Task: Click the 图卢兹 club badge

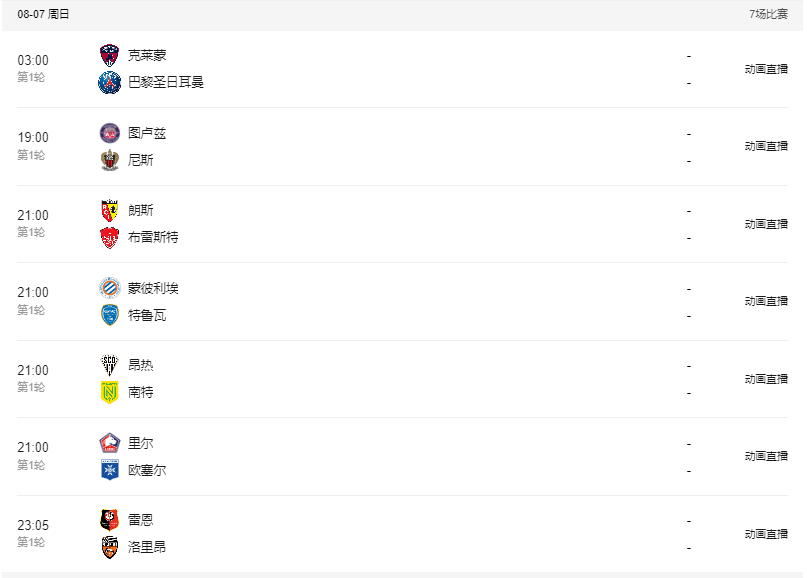Action: point(109,133)
